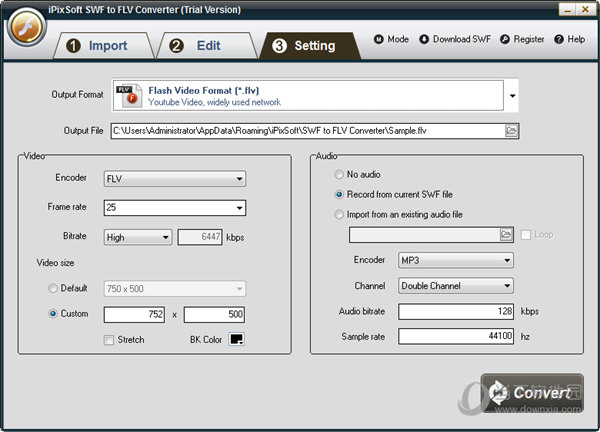Screen dimensions: 600x432
Task: Click the Register label
Action: pos(528,39)
